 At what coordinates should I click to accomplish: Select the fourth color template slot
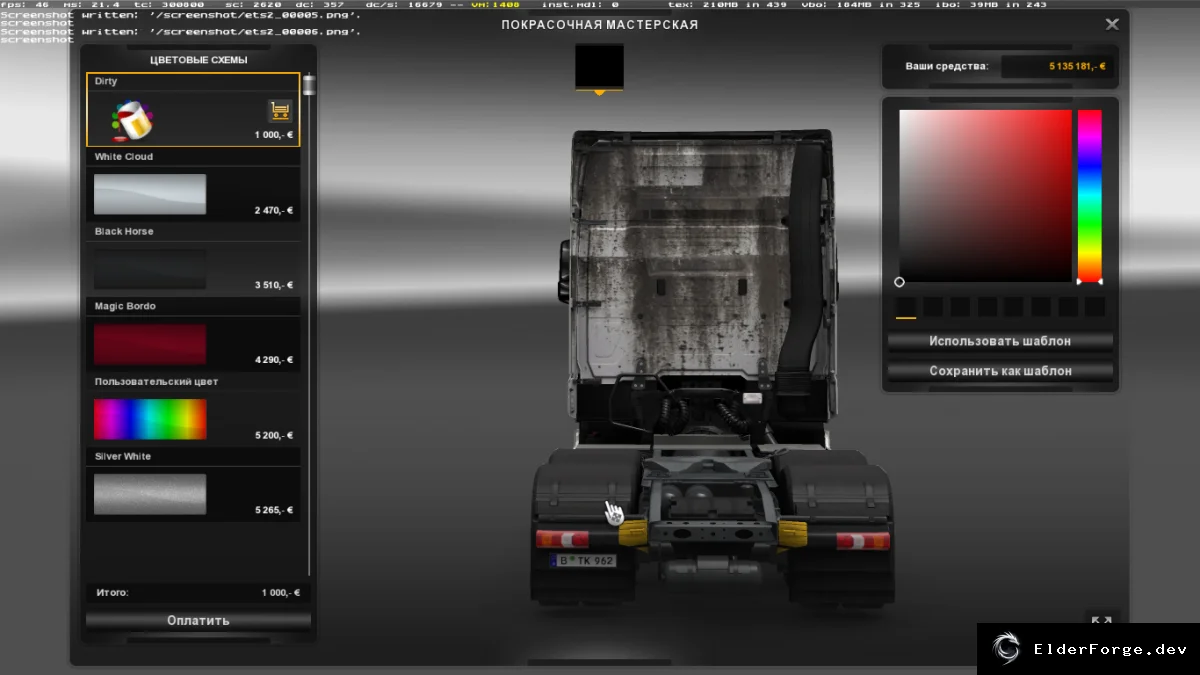click(987, 307)
